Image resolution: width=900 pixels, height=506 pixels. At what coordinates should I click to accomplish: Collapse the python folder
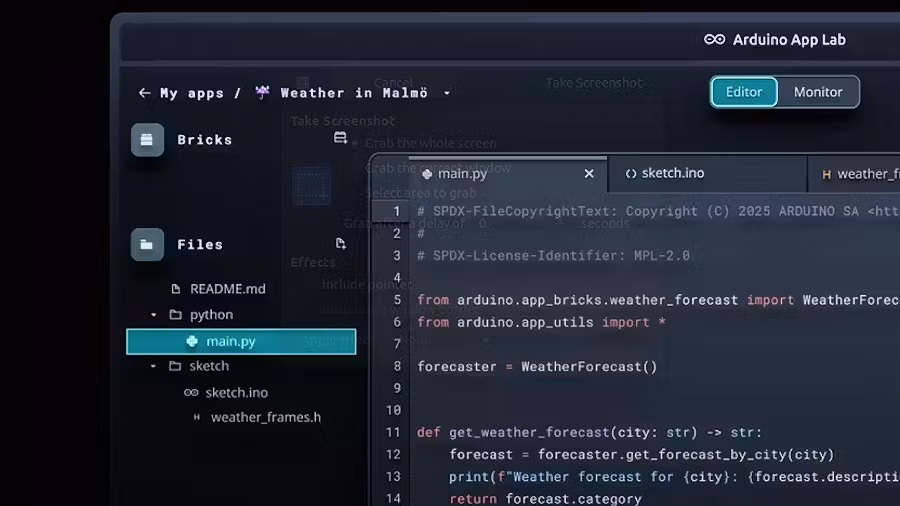pos(154,315)
